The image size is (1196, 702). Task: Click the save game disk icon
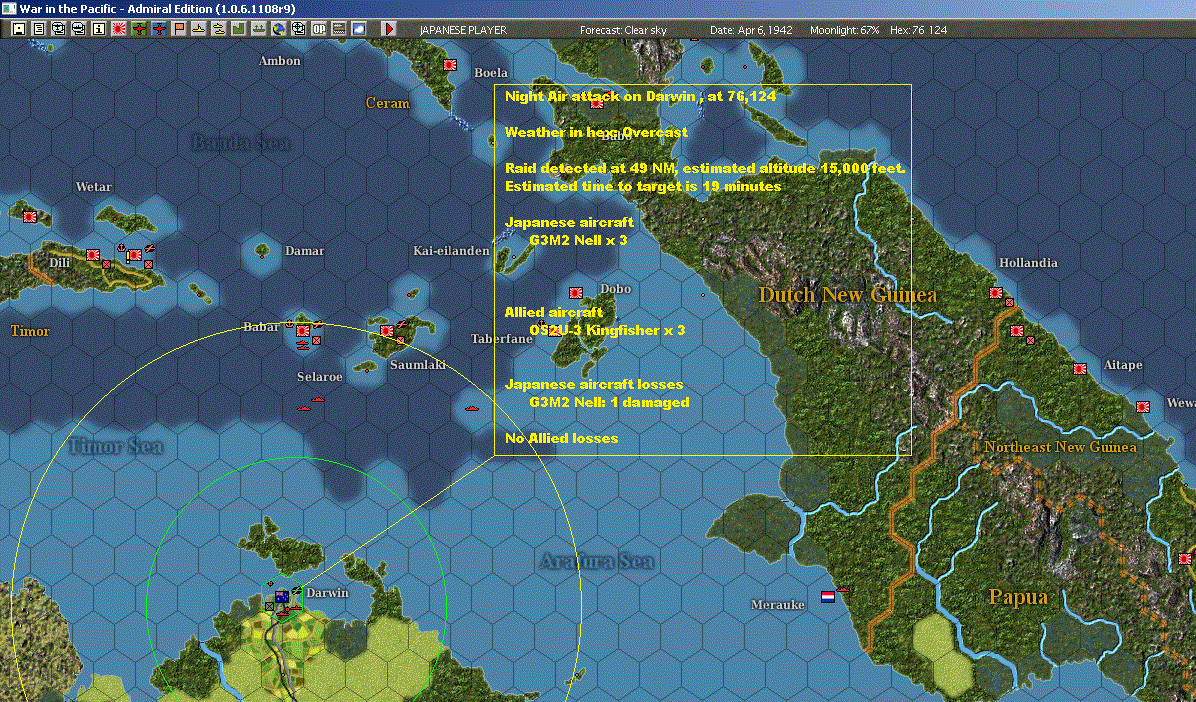18,29
